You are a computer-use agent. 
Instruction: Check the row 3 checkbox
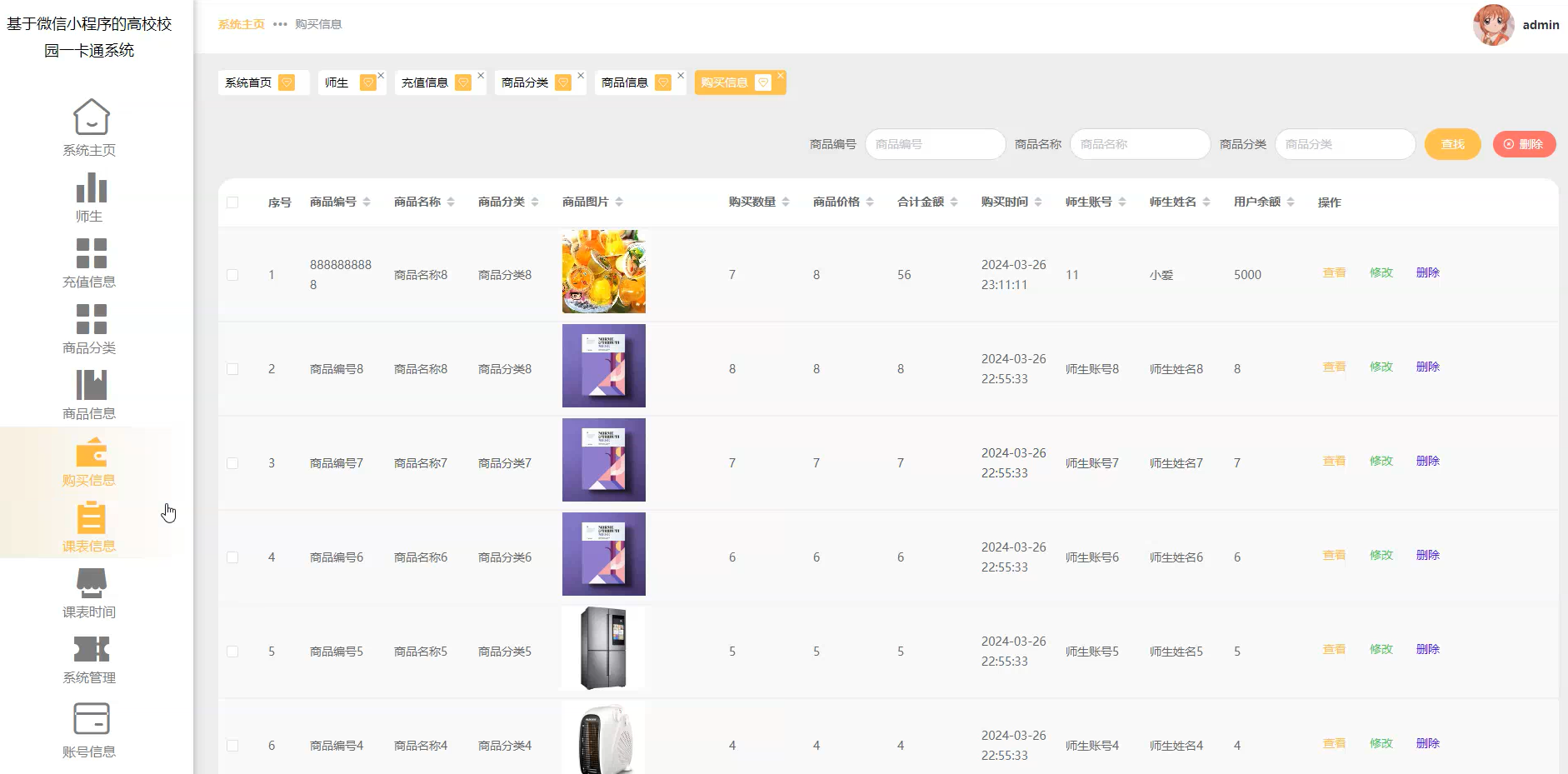(232, 463)
